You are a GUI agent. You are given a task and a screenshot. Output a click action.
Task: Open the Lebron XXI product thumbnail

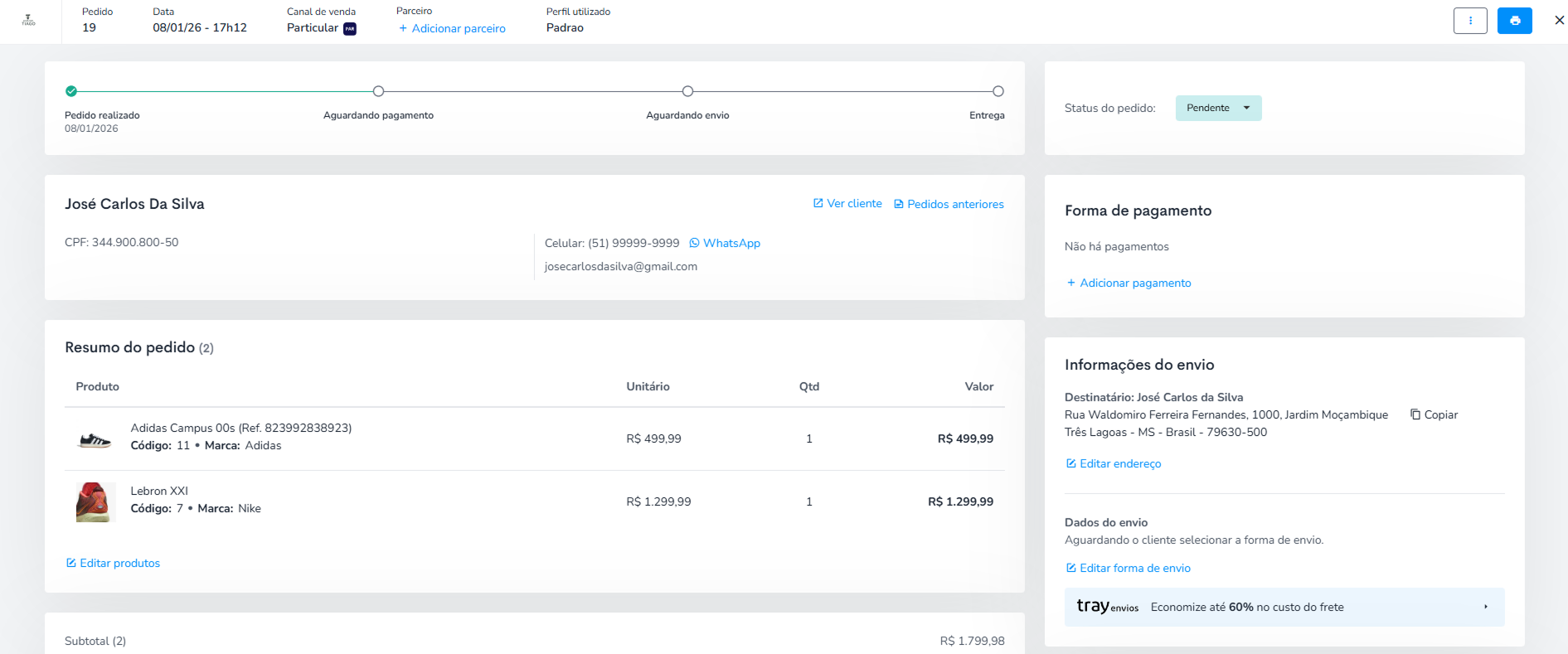(x=95, y=502)
